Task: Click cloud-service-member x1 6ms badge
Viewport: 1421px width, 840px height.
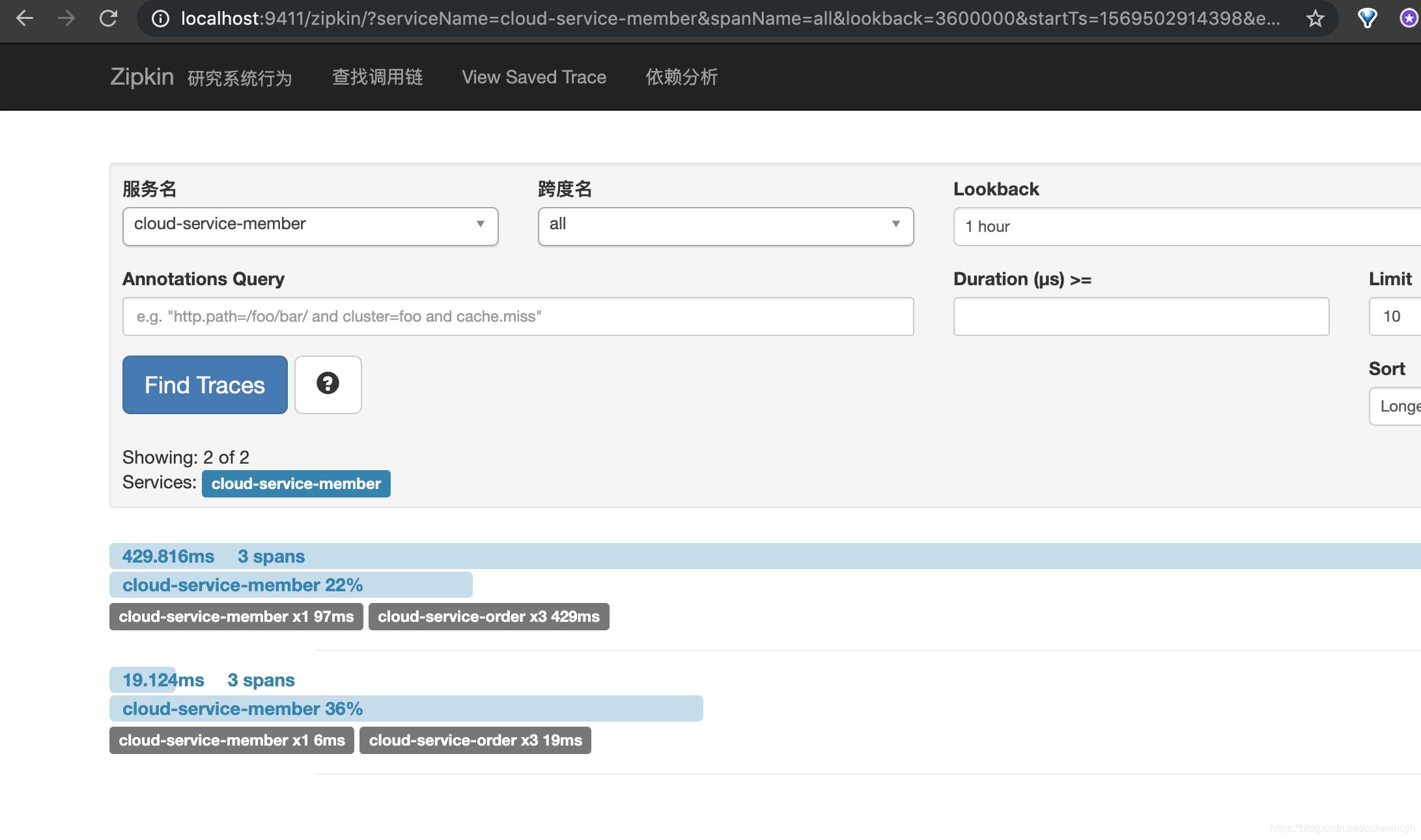Action: pyautogui.click(x=231, y=740)
